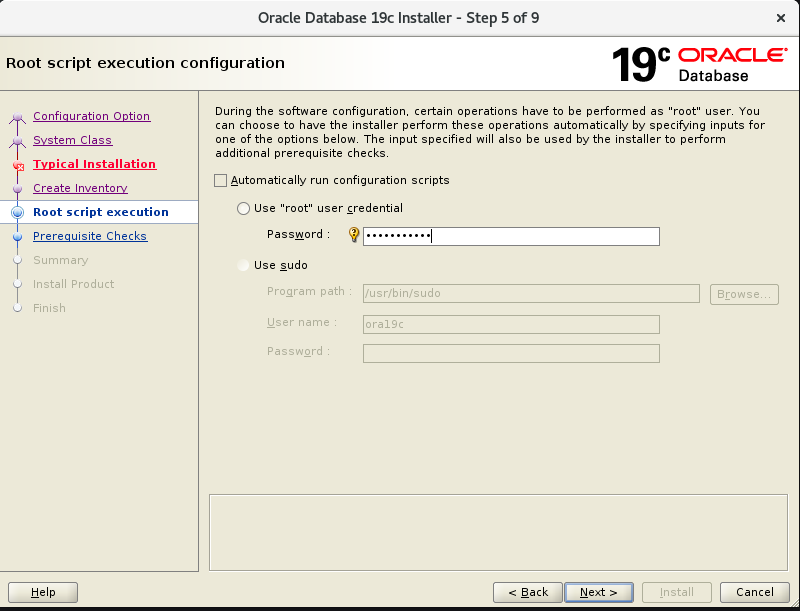This screenshot has width=800, height=611.
Task: Select Root script execution step
Action: [101, 212]
